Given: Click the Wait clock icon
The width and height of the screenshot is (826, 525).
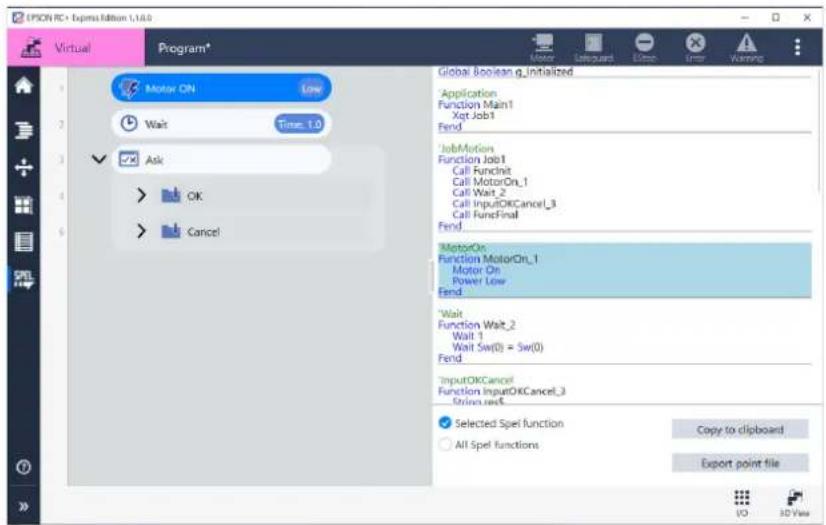Looking at the screenshot, I should (x=129, y=124).
